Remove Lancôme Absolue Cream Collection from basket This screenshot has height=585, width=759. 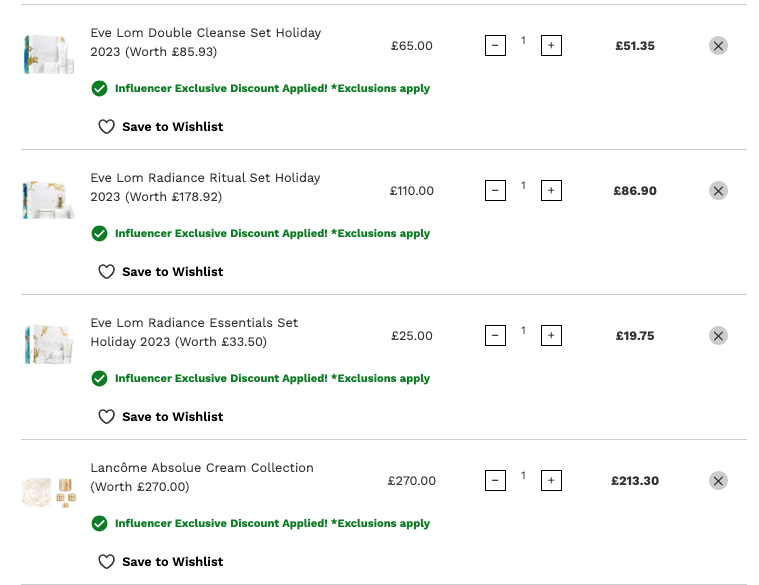click(718, 480)
